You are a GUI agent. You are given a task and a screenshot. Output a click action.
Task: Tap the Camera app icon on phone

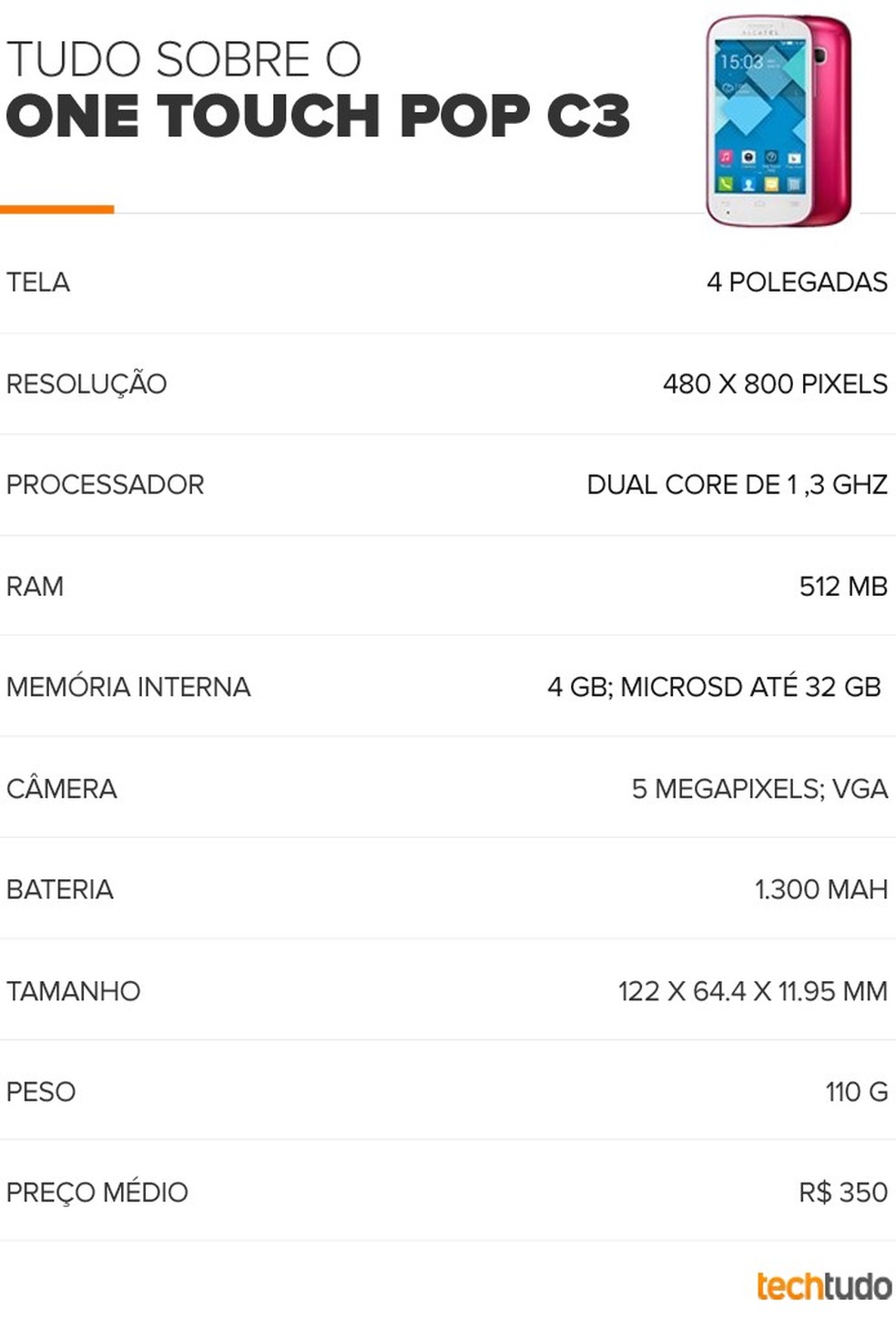pyautogui.click(x=748, y=158)
